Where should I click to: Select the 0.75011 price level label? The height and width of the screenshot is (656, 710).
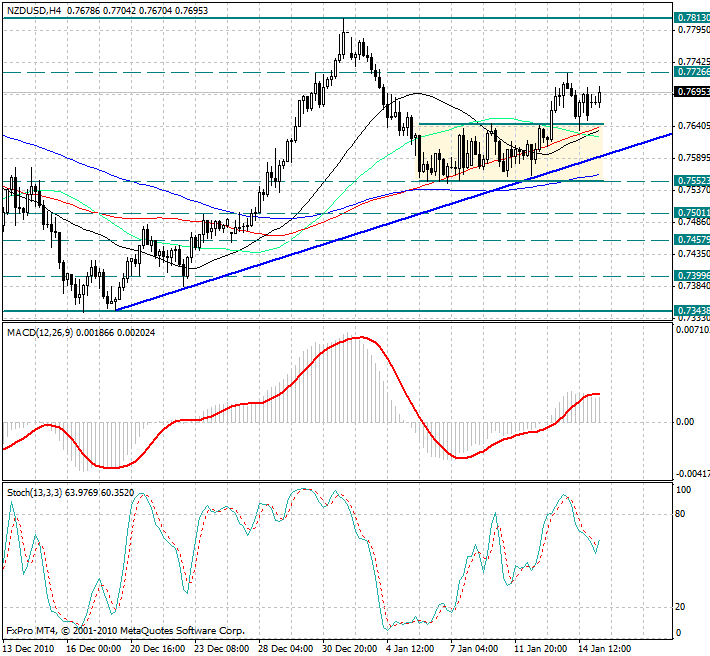coord(692,213)
